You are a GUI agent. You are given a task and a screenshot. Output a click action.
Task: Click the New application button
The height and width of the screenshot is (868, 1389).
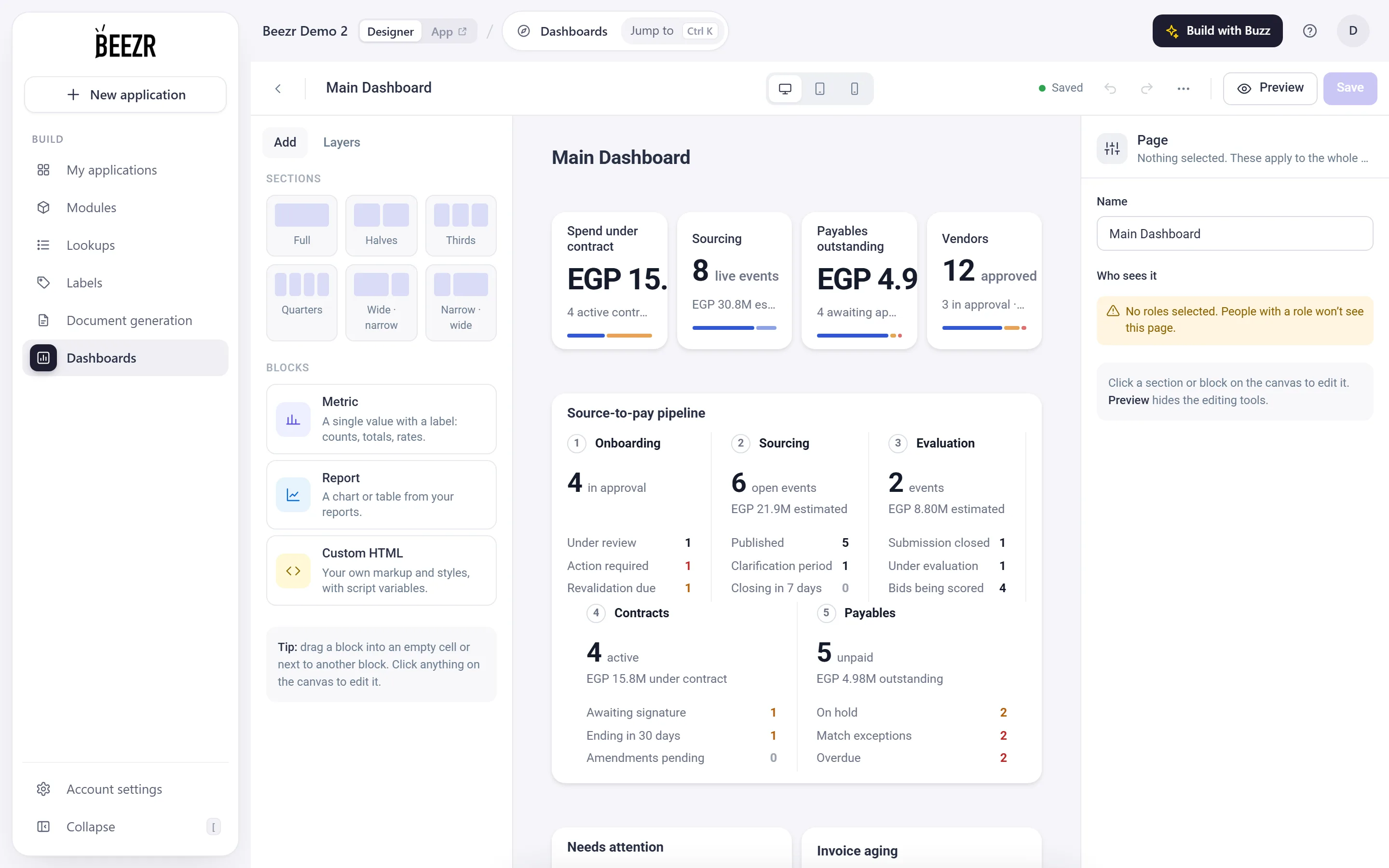click(x=125, y=95)
